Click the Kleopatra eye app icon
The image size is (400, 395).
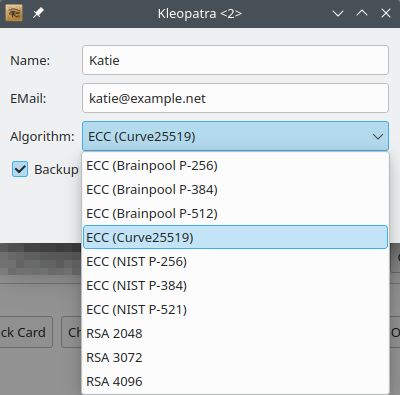14,13
